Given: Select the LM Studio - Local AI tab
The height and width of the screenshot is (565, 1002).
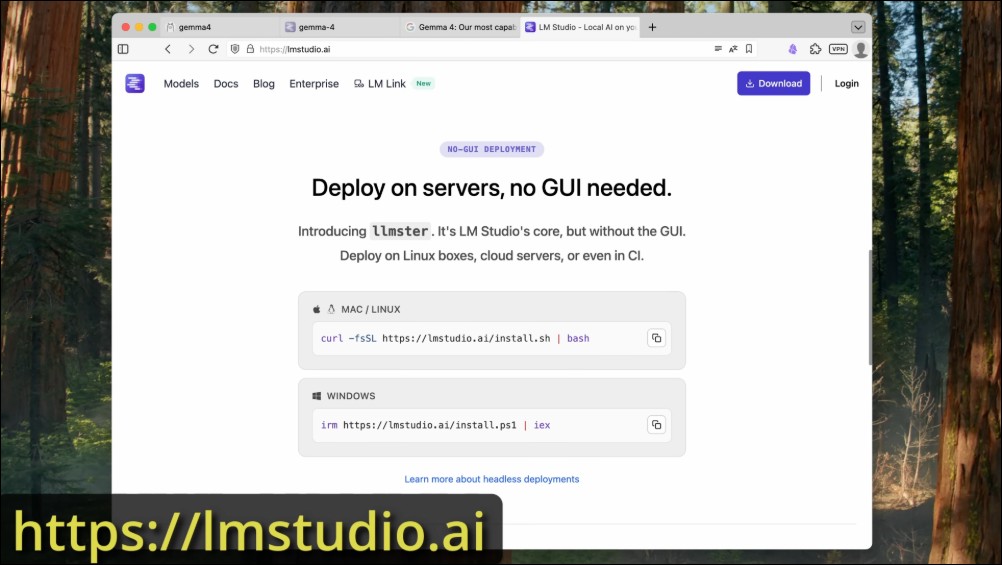Looking at the screenshot, I should click(x=582, y=27).
